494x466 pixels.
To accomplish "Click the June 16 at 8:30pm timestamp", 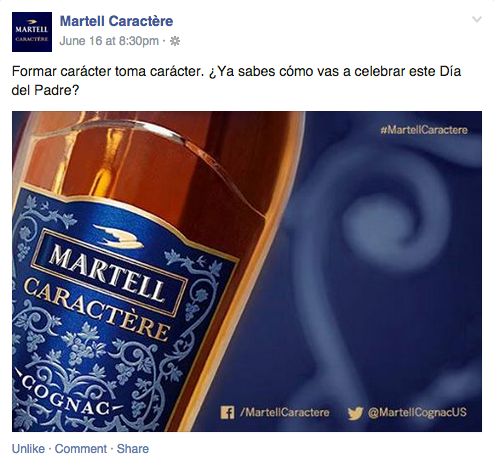I will [109, 41].
